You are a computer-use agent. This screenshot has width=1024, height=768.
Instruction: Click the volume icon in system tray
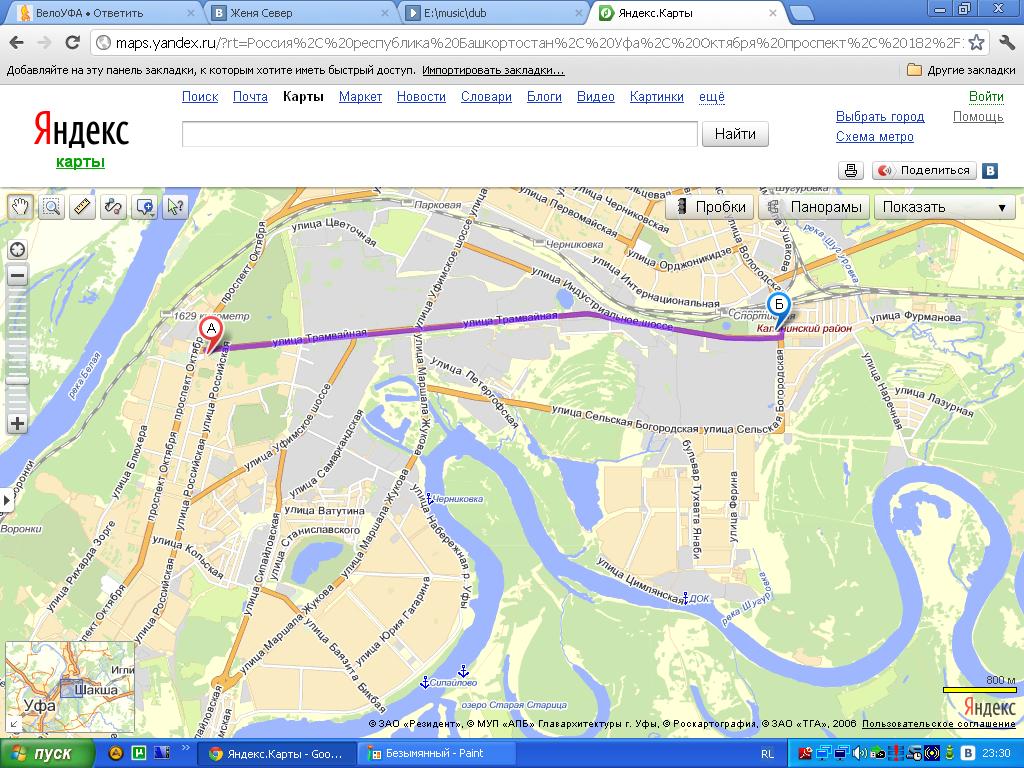862,754
